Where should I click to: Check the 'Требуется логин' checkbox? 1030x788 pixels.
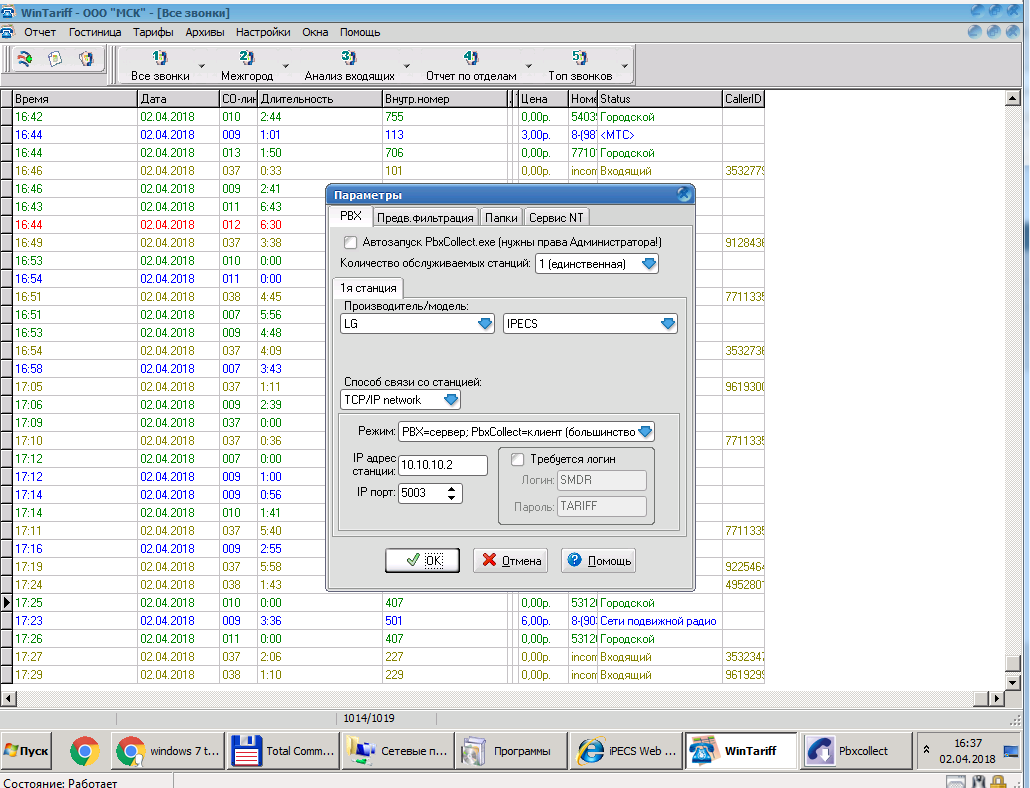point(518,459)
